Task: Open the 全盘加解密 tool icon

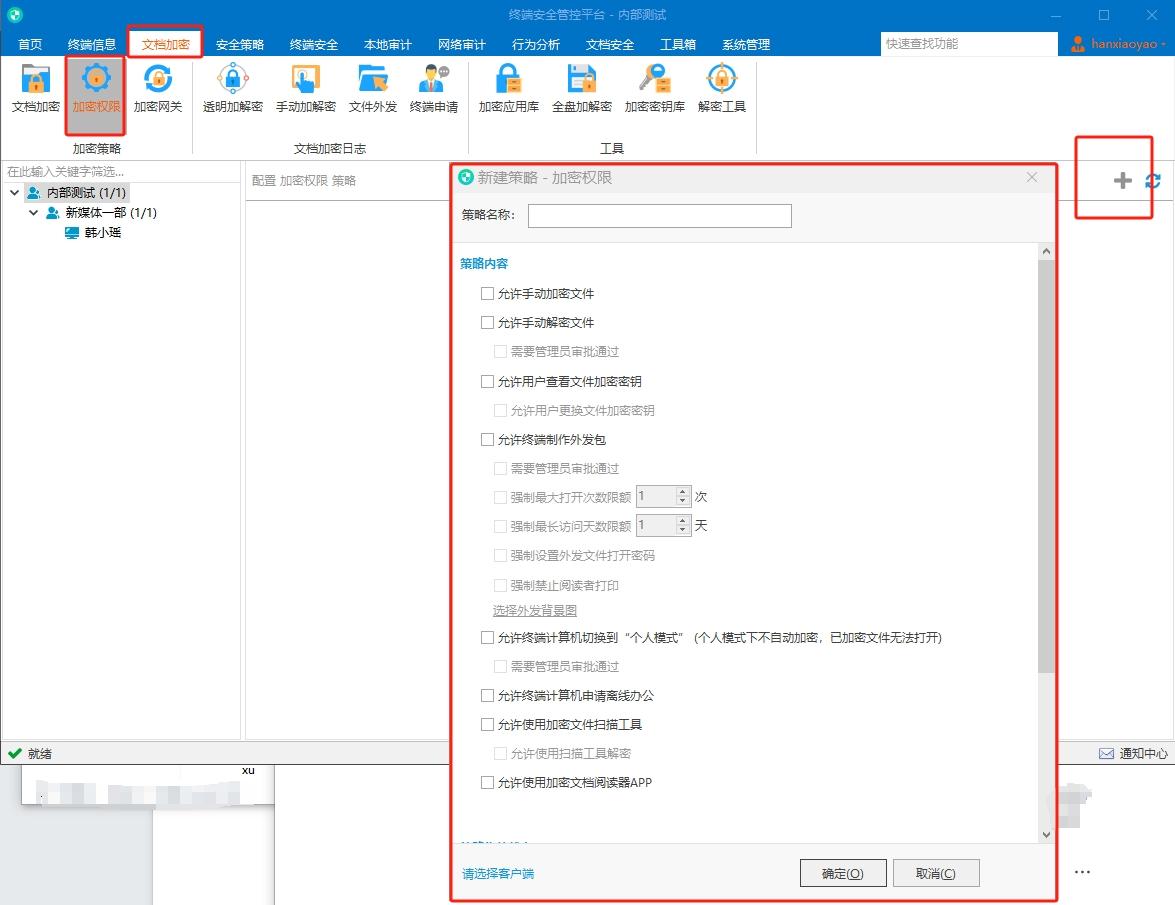Action: (x=582, y=88)
